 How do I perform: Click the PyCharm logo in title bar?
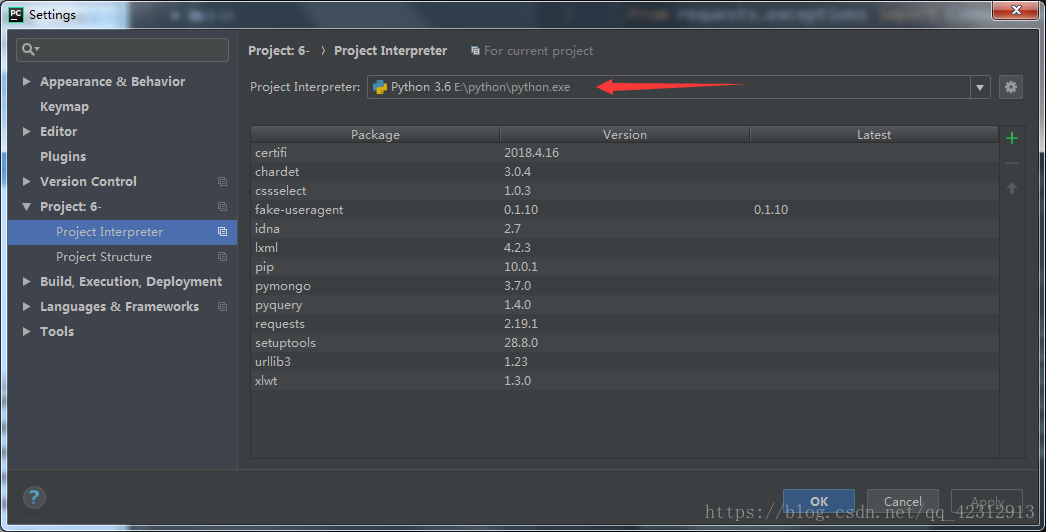pos(16,14)
